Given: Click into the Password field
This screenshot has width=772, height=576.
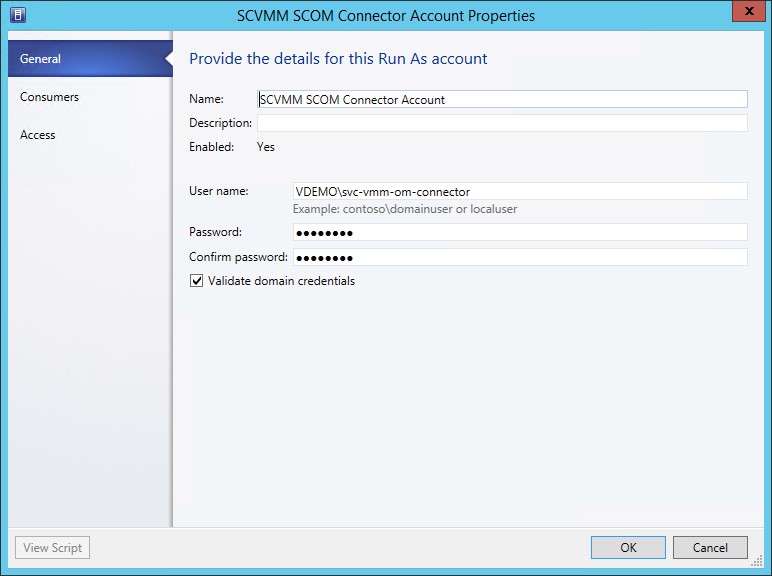Looking at the screenshot, I should (x=520, y=232).
